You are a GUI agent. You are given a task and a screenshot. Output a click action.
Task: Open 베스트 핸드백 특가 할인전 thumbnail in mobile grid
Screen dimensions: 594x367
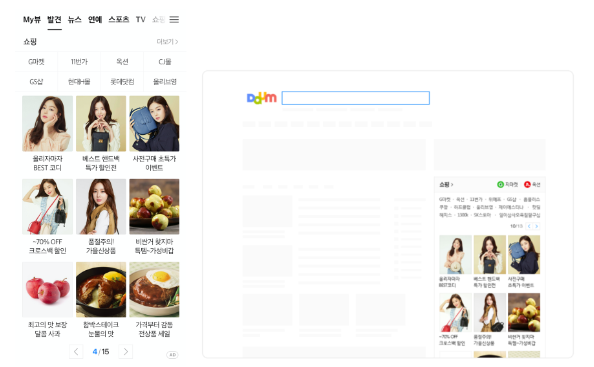click(101, 123)
